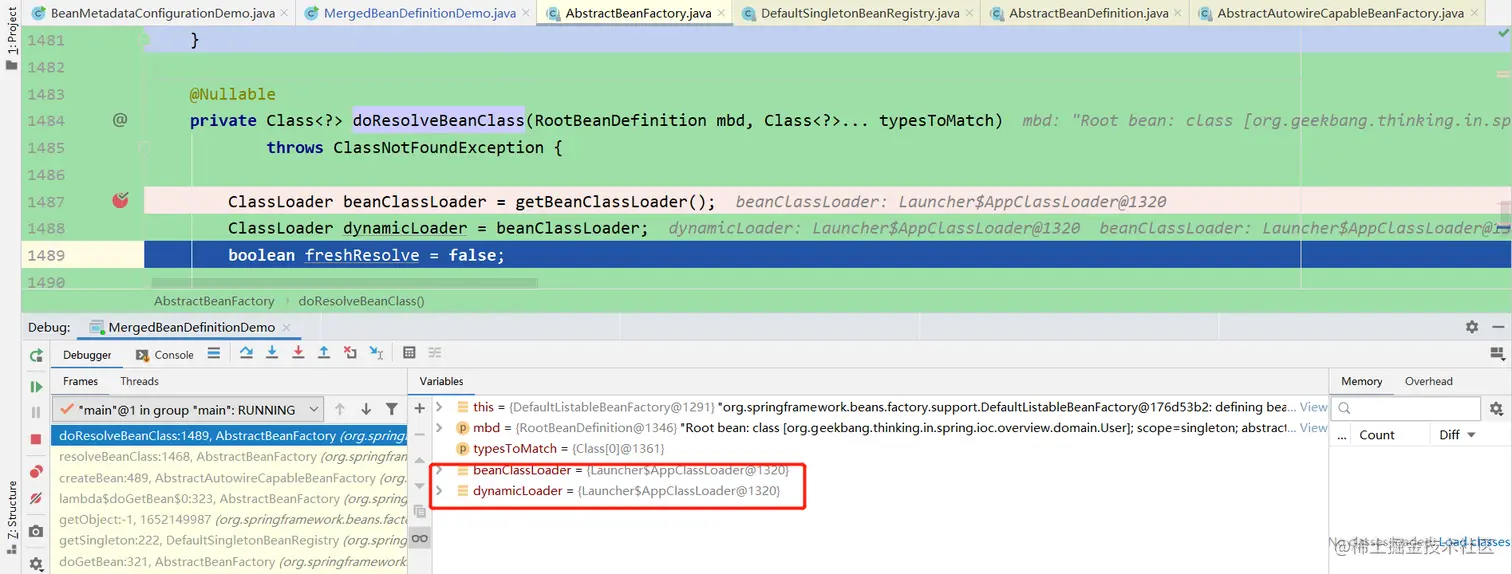Select resolveBeanClass:1468 stack frame
1512x574 pixels.
click(229, 456)
